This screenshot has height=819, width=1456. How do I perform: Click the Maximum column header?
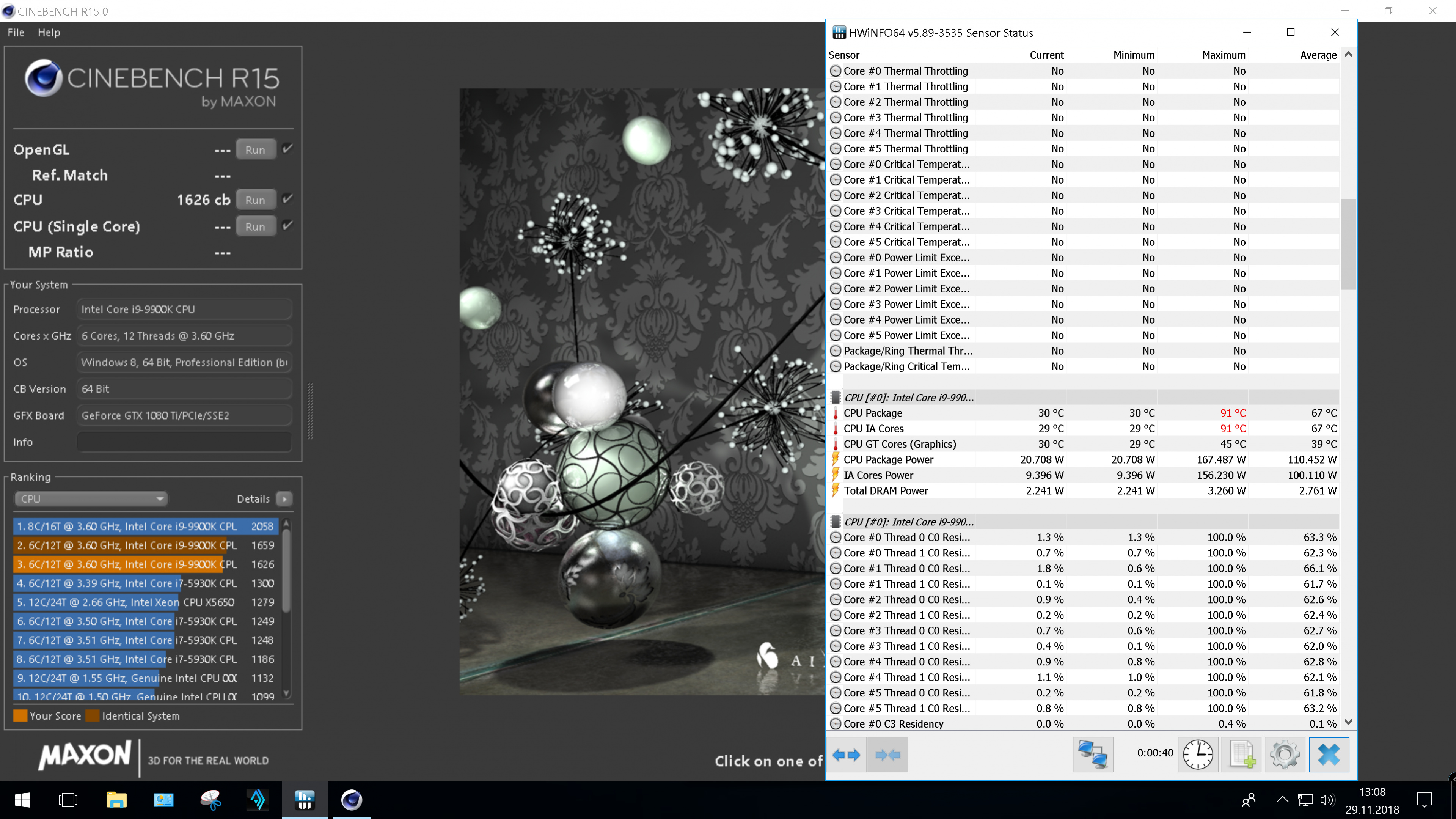click(x=1223, y=55)
